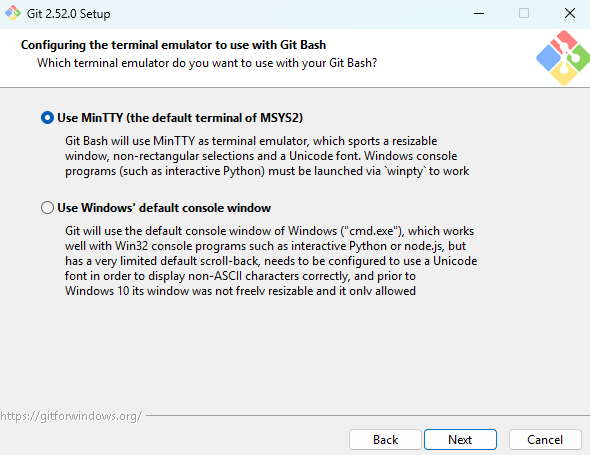Click the disabled maximize window icon

point(524,14)
